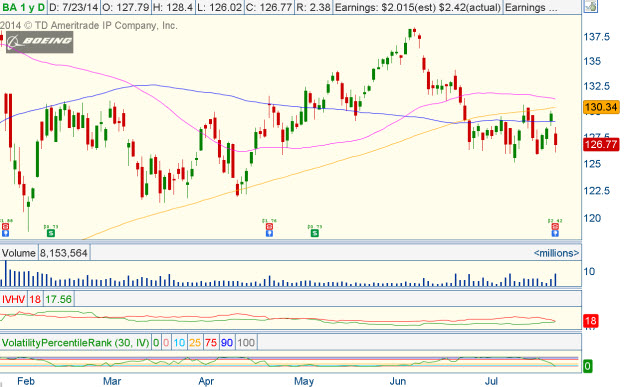This screenshot has height=387, width=625.
Task: Click the truncated 'Earnings ...' header field
Action: [531, 8]
